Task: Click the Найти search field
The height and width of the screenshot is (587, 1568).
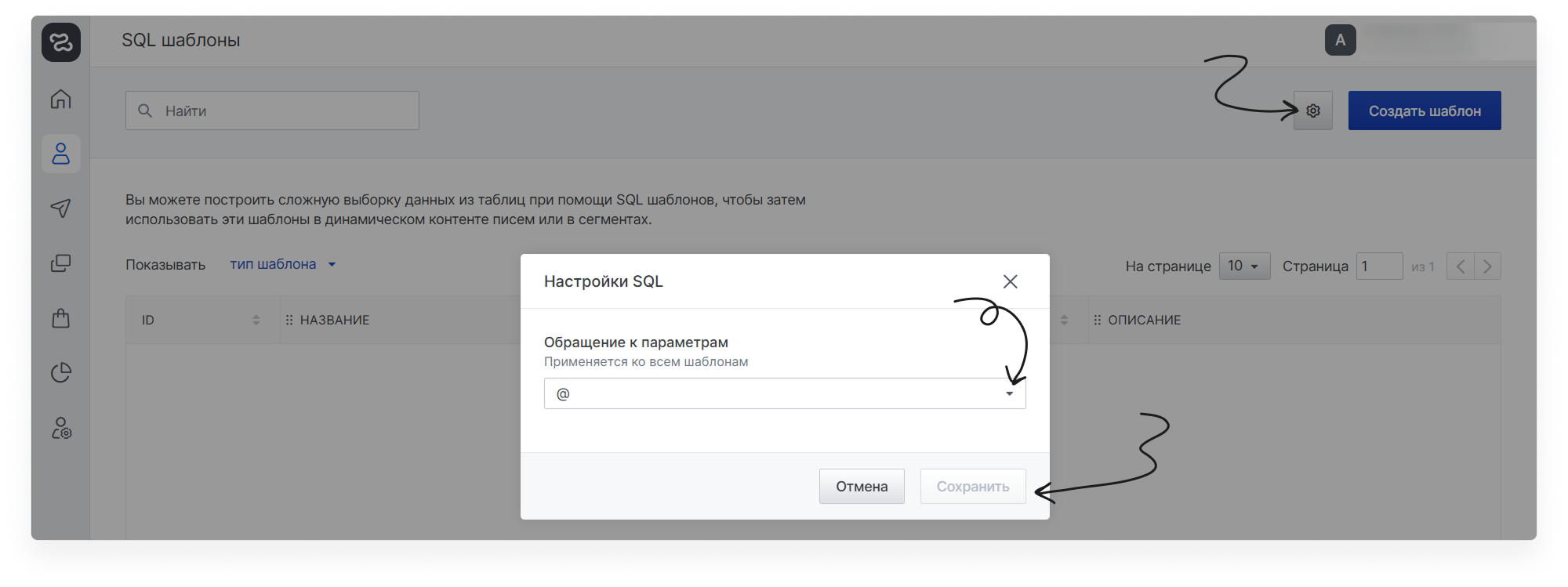Action: click(x=282, y=111)
